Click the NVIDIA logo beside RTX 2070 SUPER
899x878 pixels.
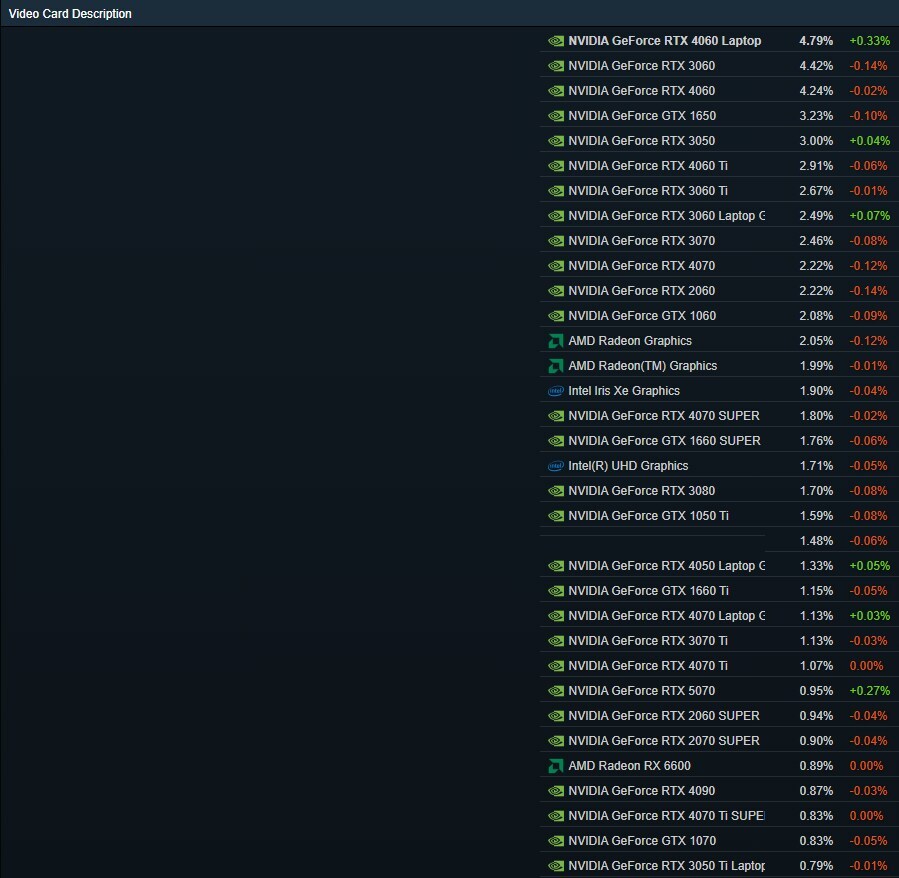pyautogui.click(x=556, y=741)
